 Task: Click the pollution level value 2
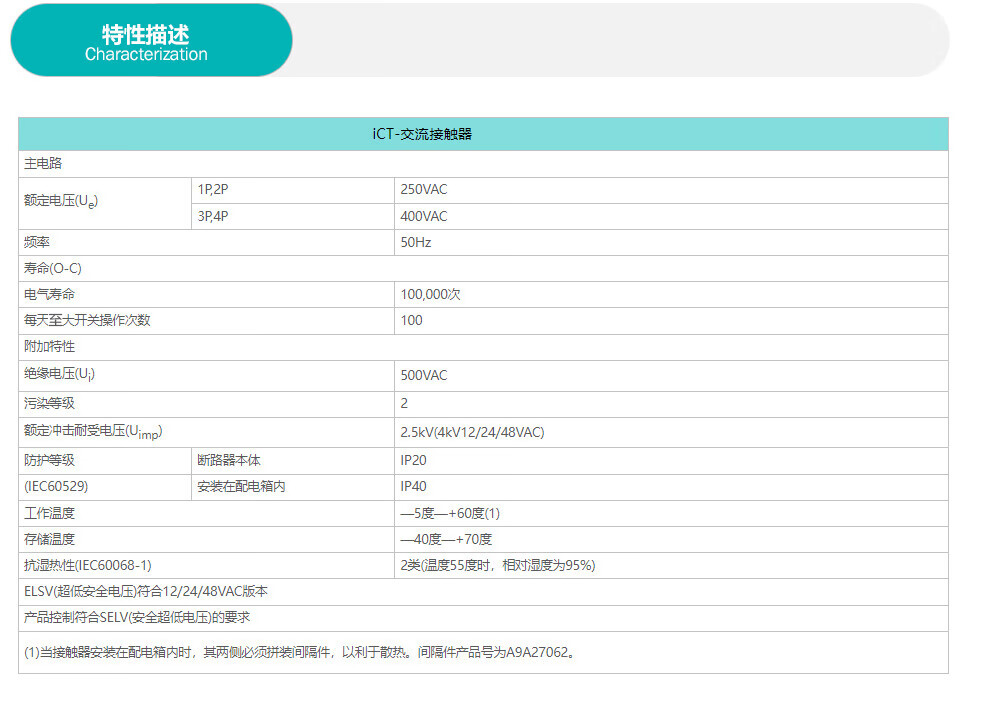[404, 403]
